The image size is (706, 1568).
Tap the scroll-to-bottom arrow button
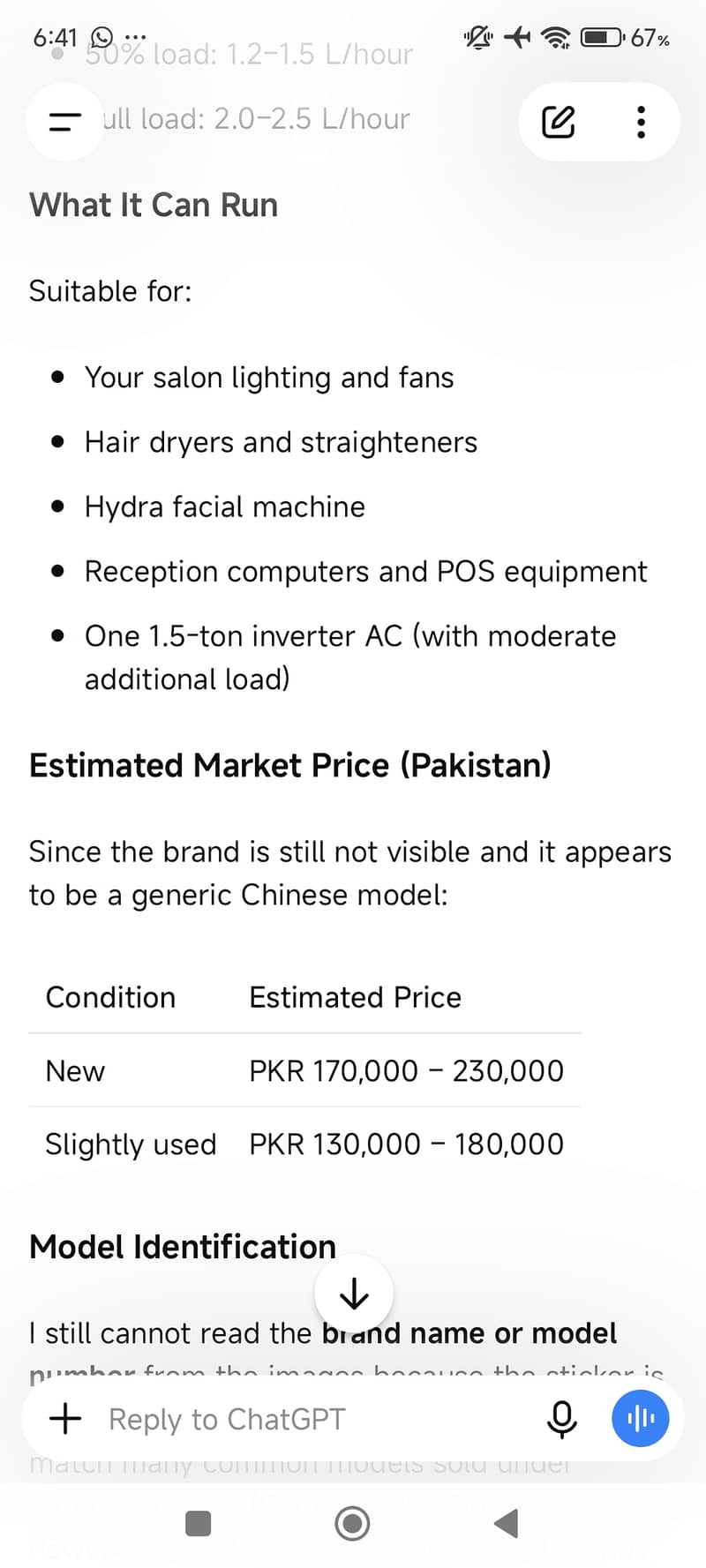[354, 1294]
